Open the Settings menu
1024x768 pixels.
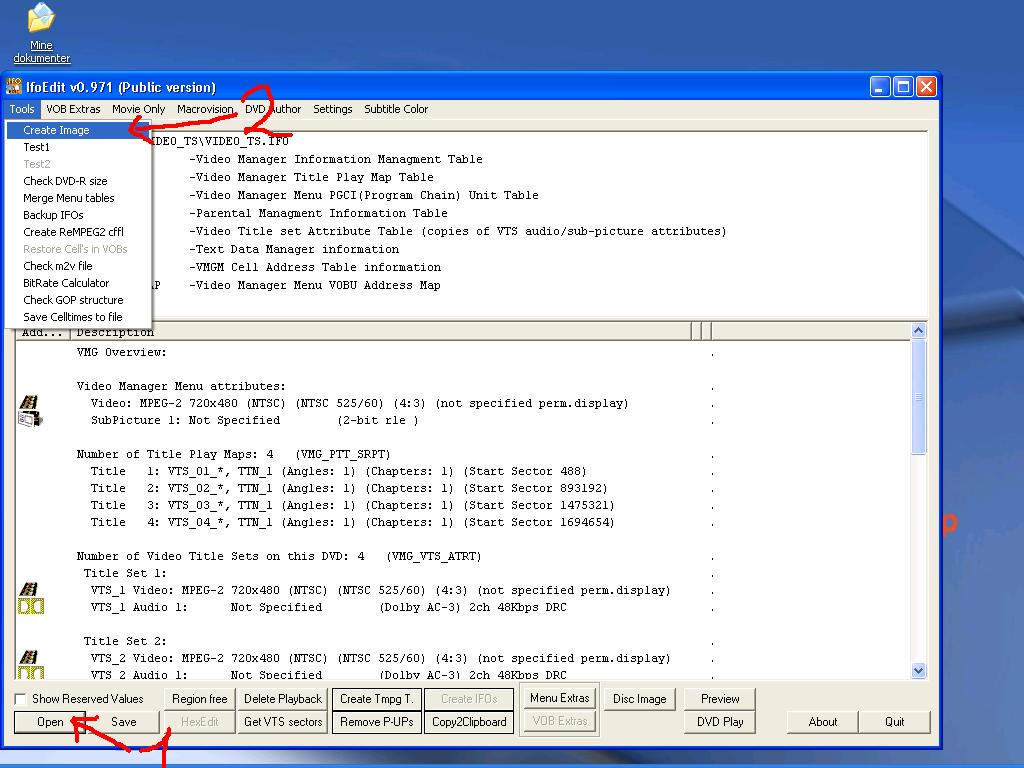[332, 109]
